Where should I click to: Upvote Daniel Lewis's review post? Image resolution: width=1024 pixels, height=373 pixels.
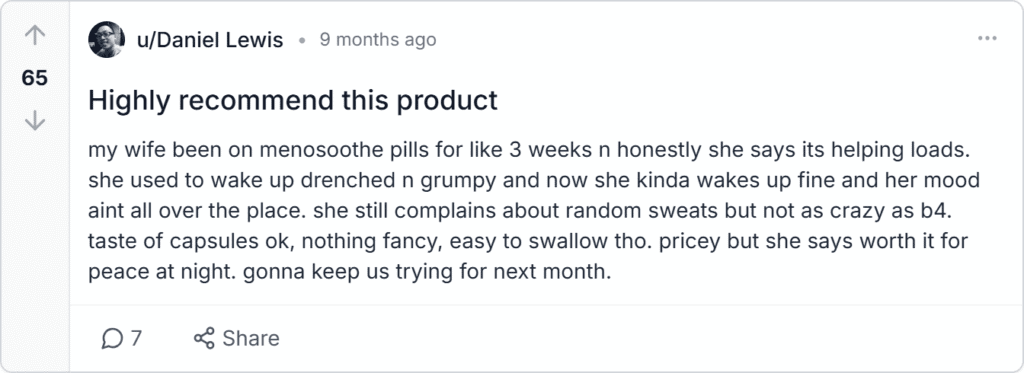pos(35,35)
